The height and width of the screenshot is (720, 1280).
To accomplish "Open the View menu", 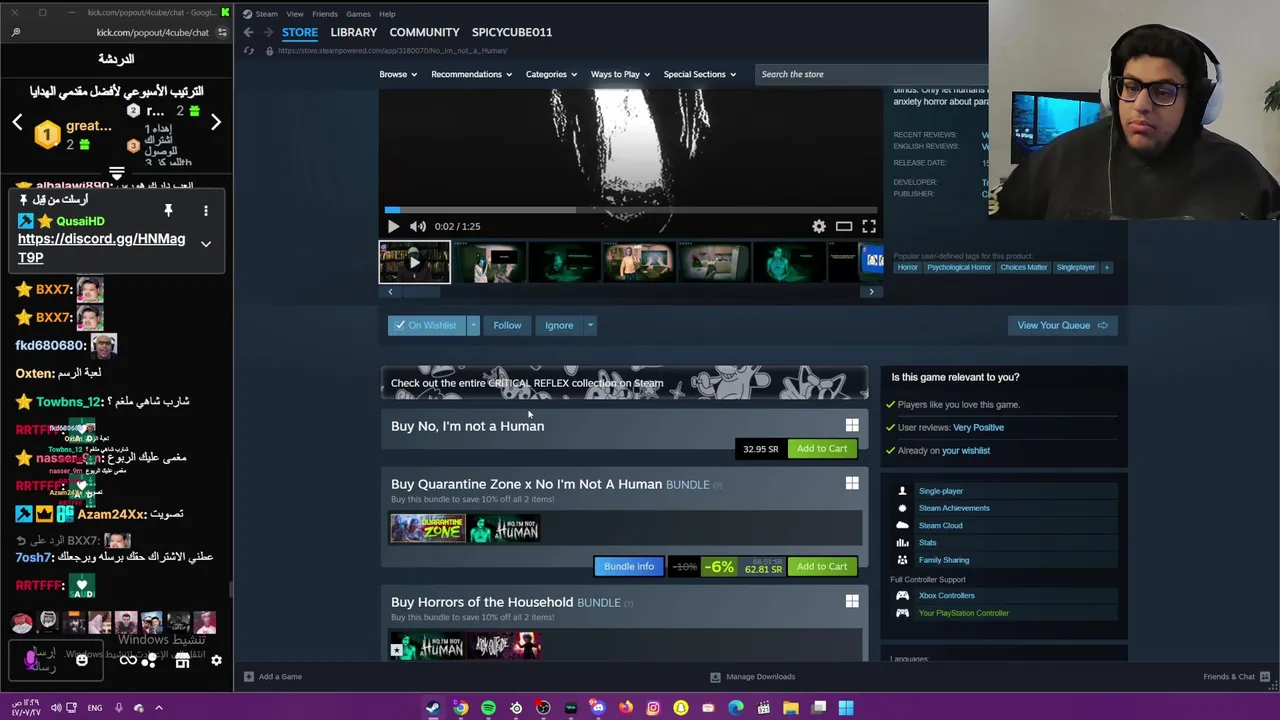I will (x=295, y=14).
